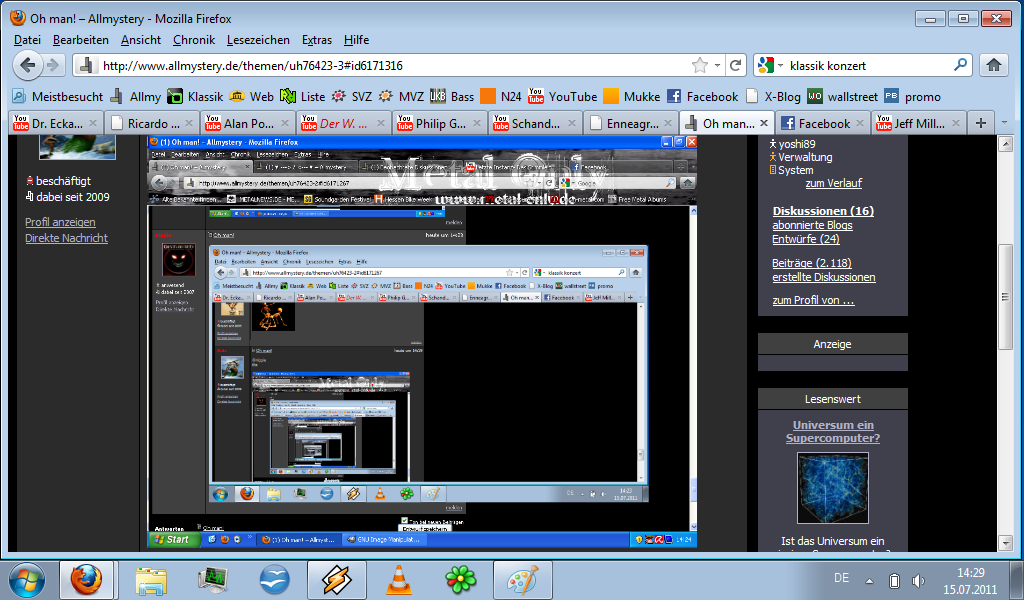Click the Profil anzeigen link
The height and width of the screenshot is (600, 1024).
[x=60, y=222]
